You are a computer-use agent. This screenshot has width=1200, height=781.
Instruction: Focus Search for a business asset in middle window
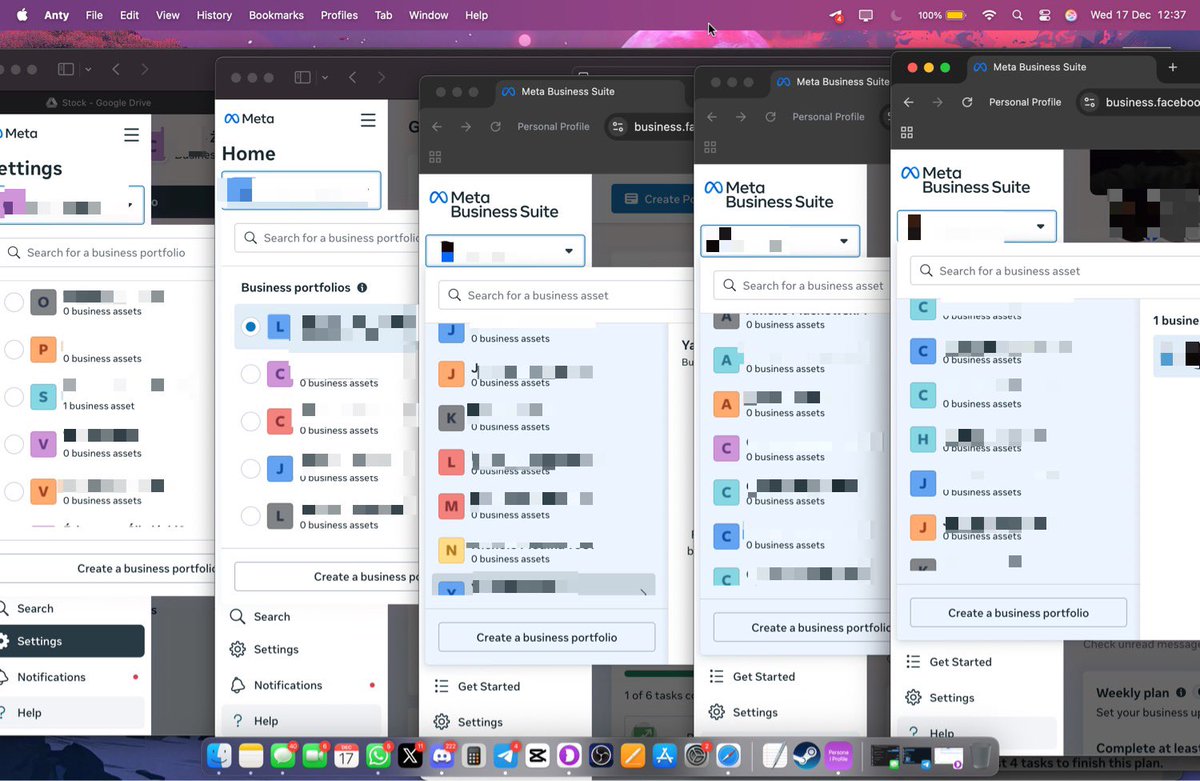tap(565, 295)
